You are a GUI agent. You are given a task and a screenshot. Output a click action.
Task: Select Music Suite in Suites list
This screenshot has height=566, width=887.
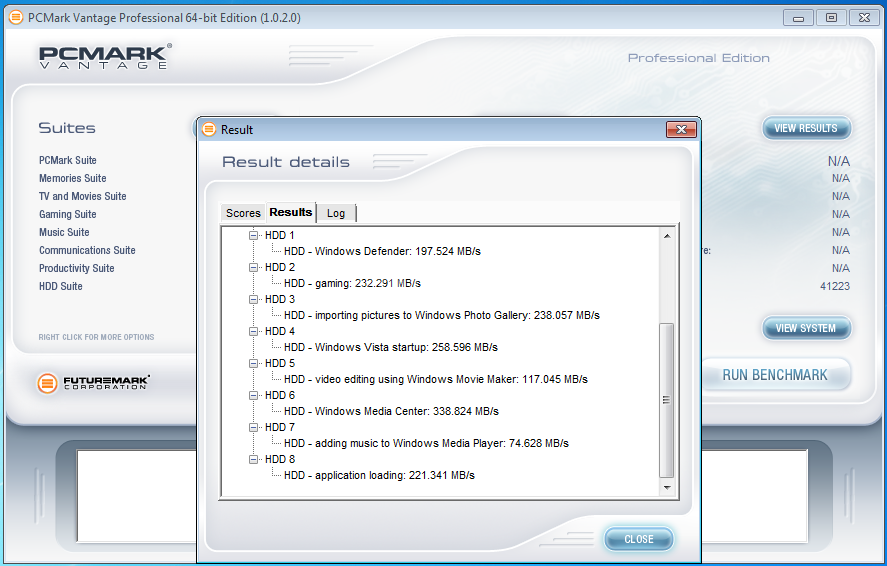click(x=64, y=232)
